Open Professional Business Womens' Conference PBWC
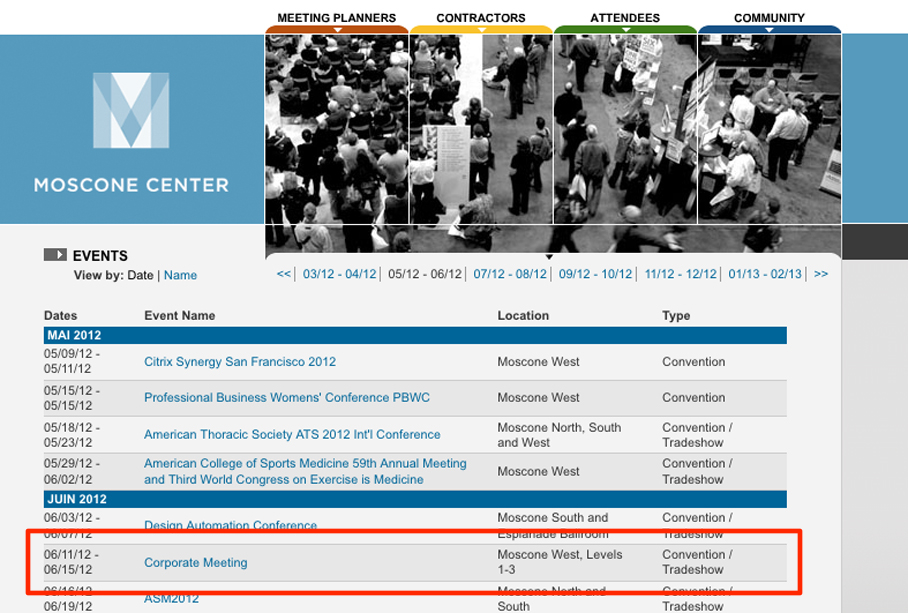The width and height of the screenshot is (908, 613). coord(287,398)
